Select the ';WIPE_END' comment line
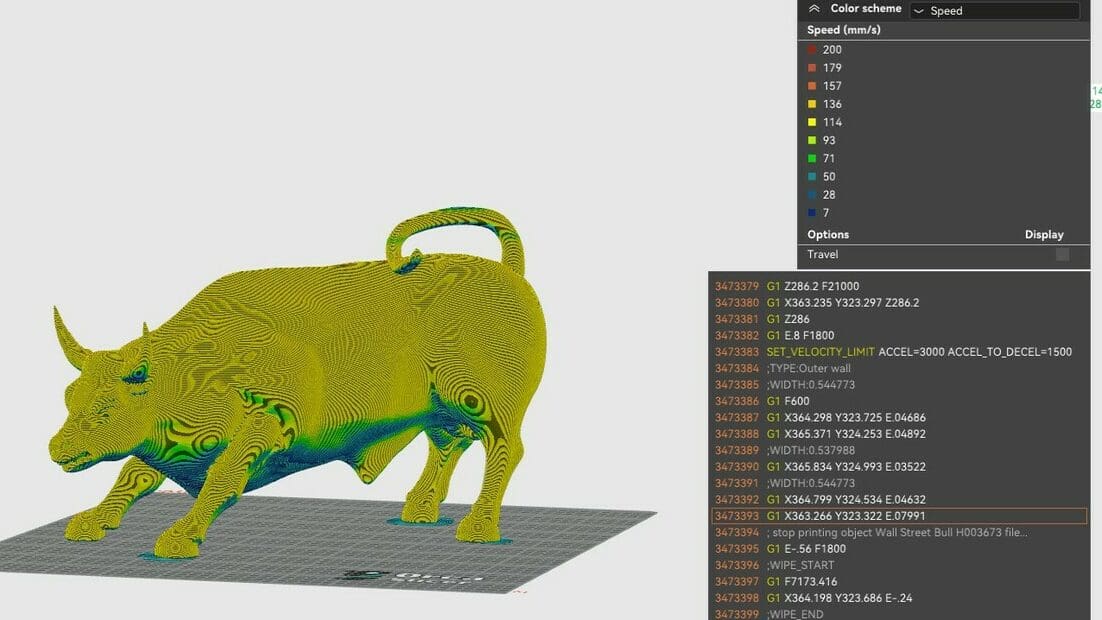 click(900, 614)
